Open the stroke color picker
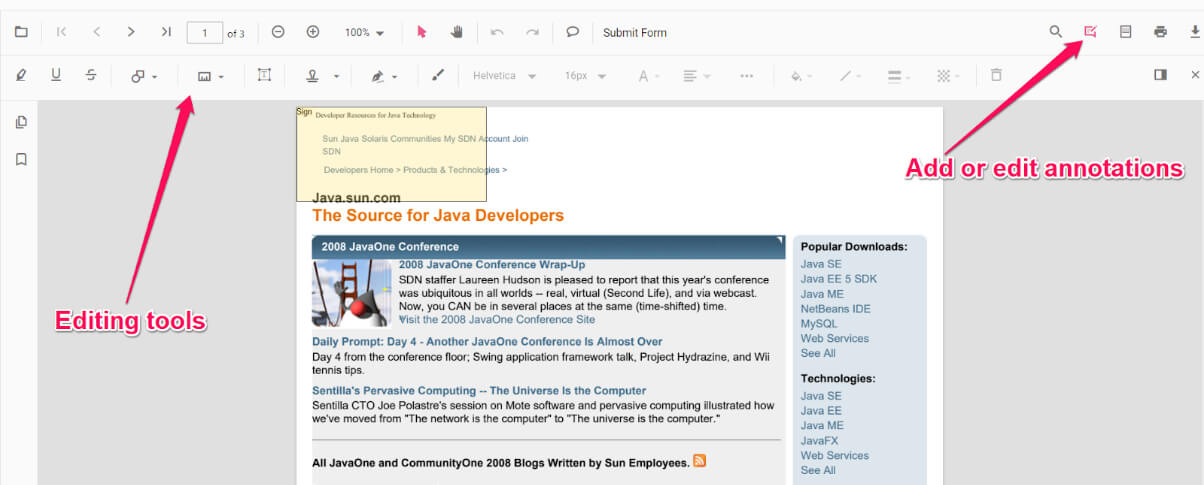This screenshot has width=1204, height=485. coord(850,76)
